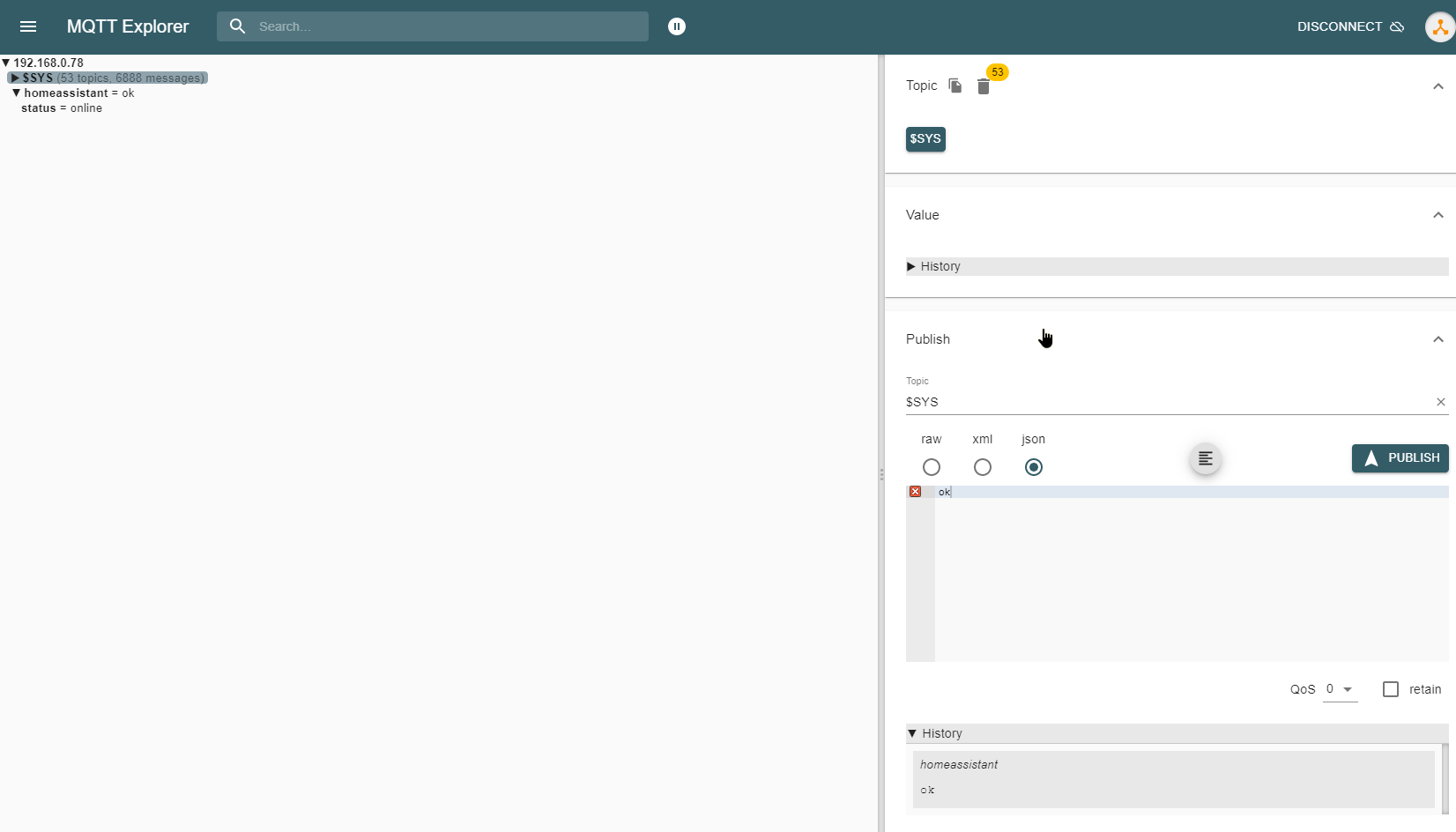The height and width of the screenshot is (832, 1456).
Task: Click the $SYS topic chip
Action: [x=925, y=139]
